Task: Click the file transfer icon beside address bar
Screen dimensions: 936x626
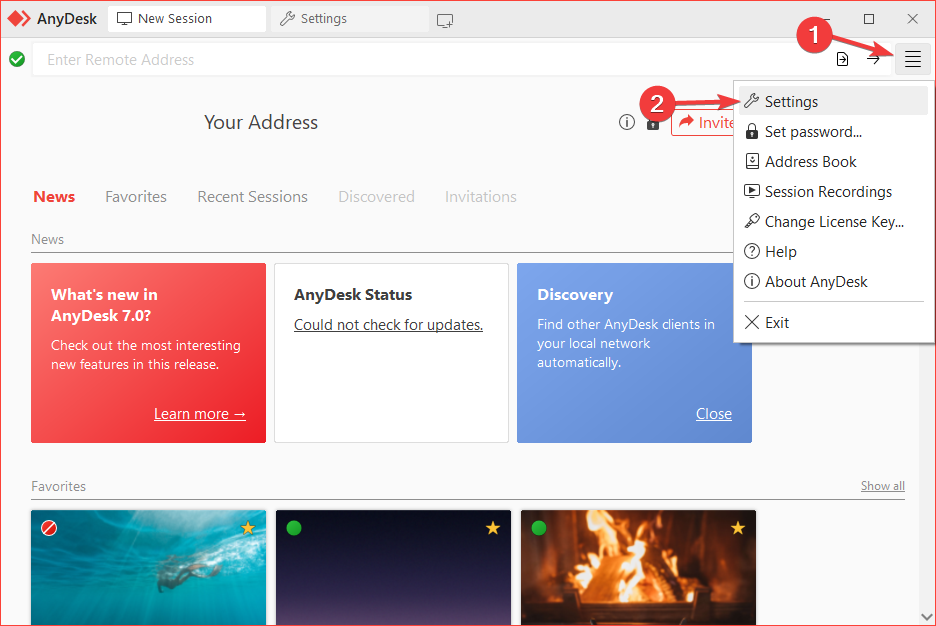Action: click(x=843, y=60)
